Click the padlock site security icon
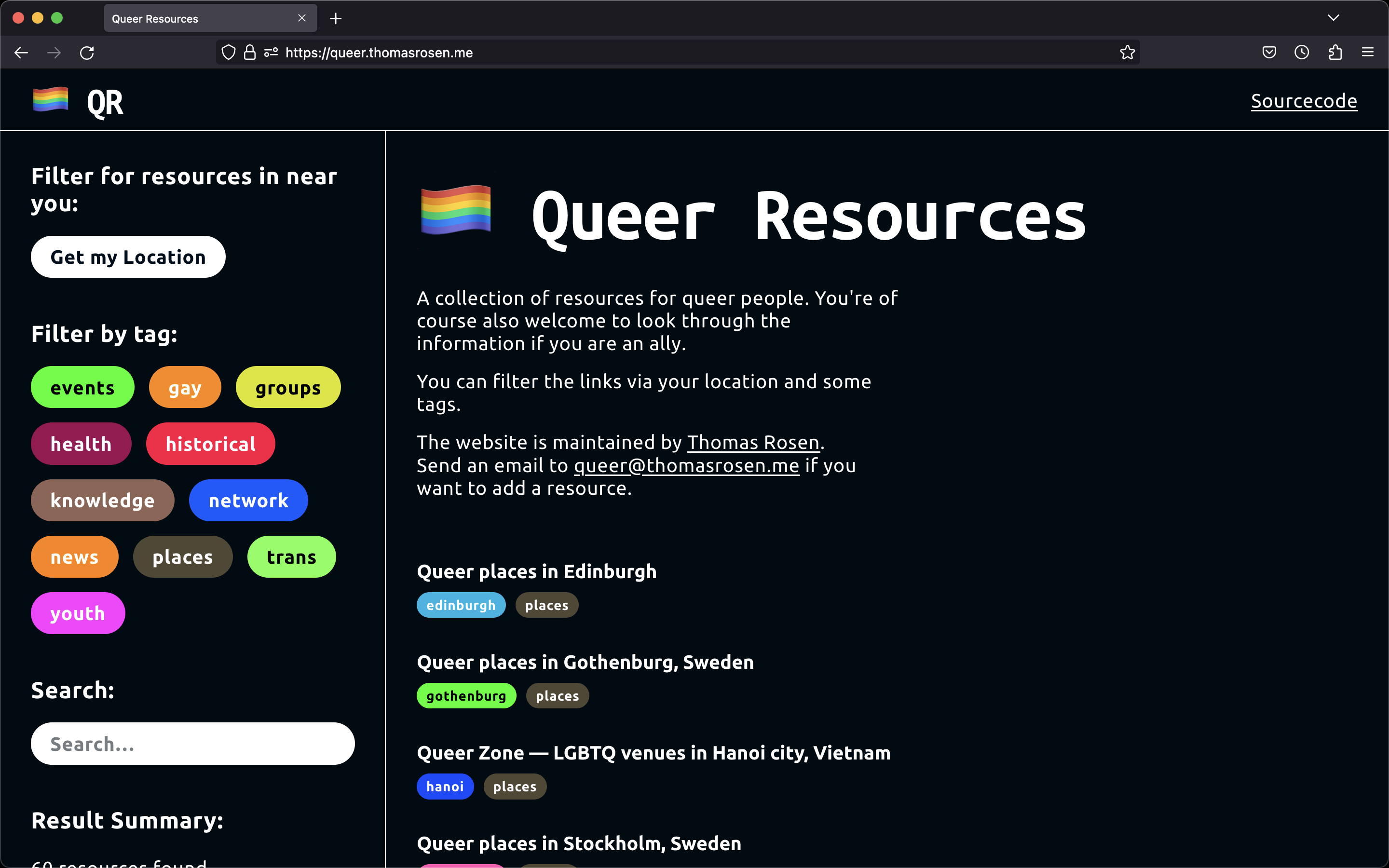 click(x=250, y=53)
